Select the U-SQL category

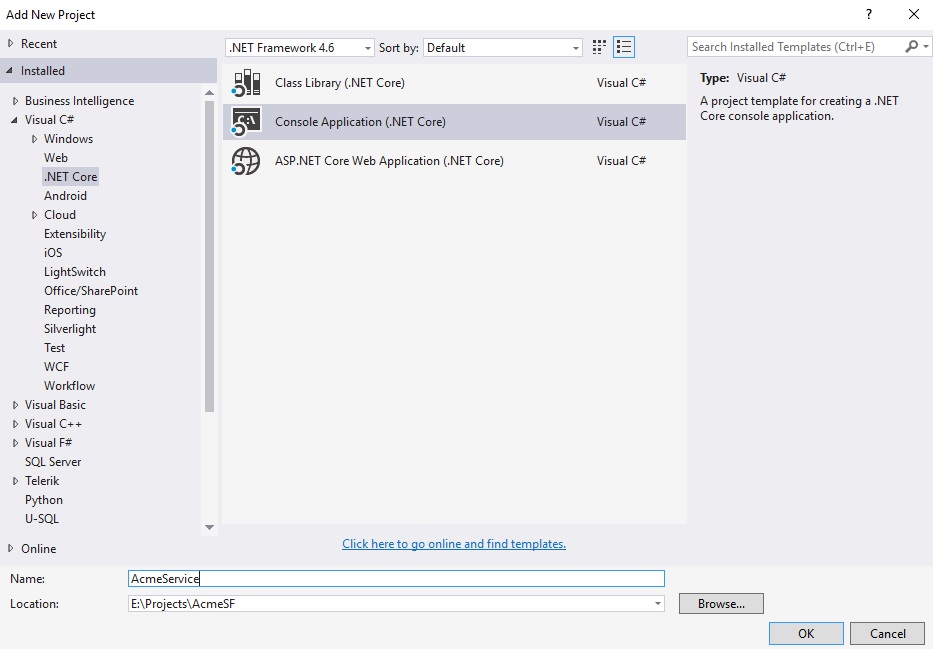tap(42, 519)
